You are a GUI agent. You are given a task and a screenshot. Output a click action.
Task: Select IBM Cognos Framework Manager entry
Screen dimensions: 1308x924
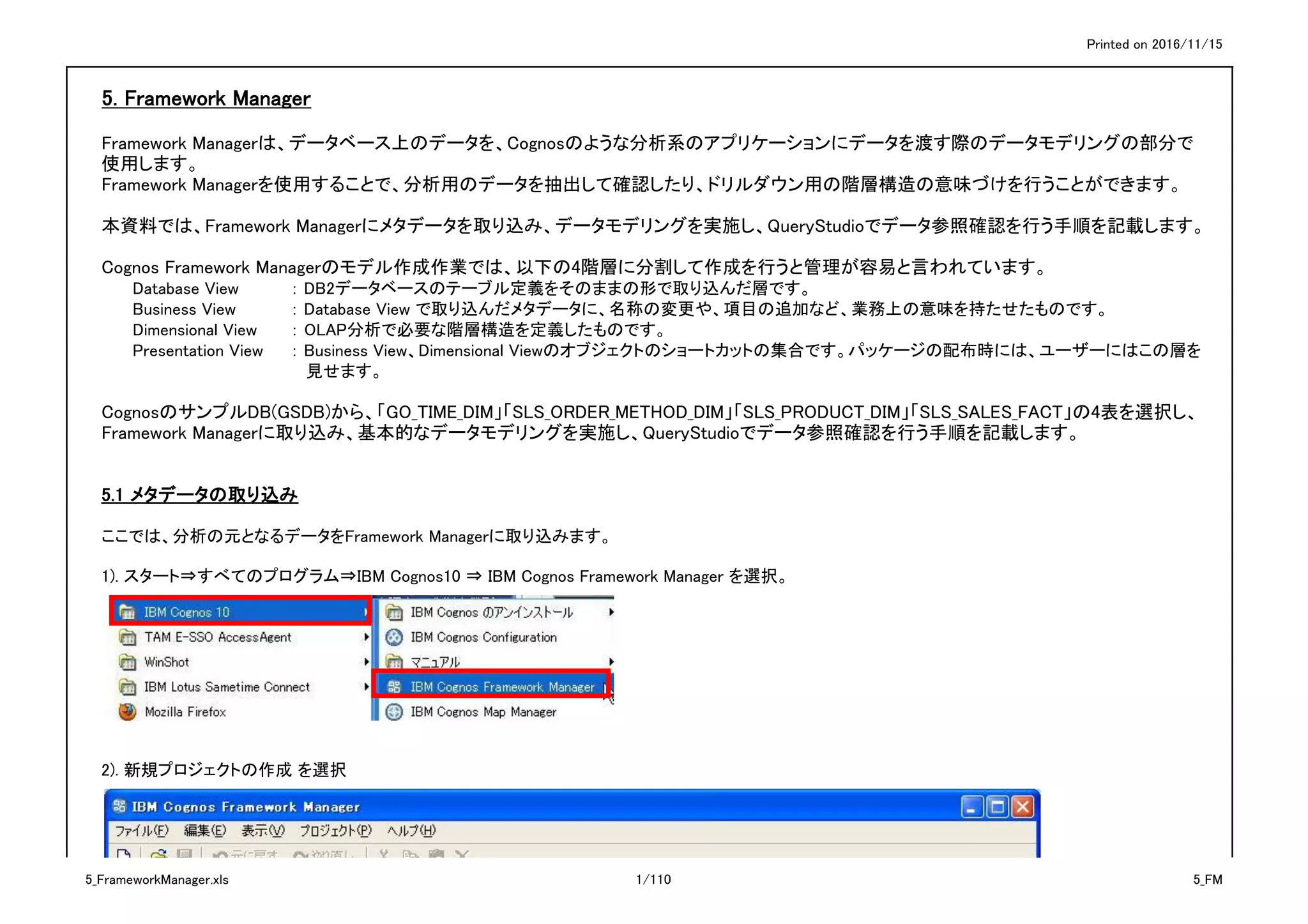pos(501,686)
